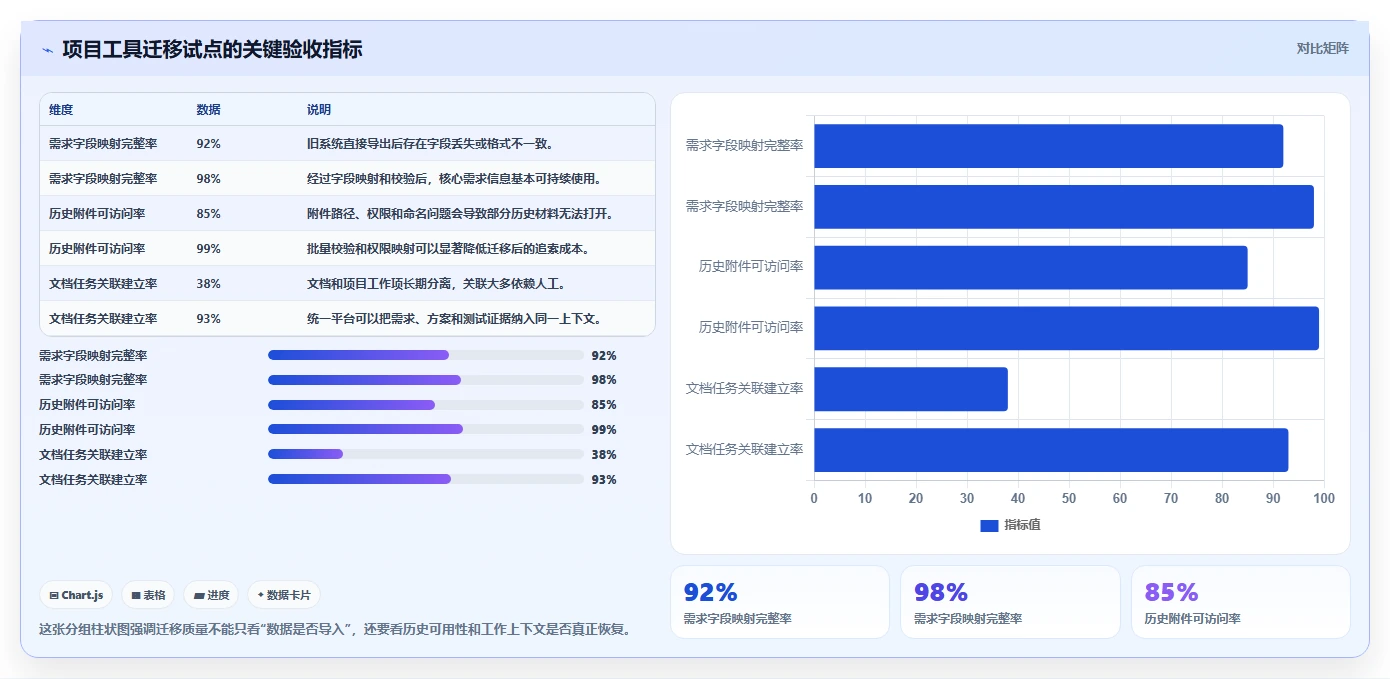Open the 98% summary card
The height and width of the screenshot is (679, 1390).
pyautogui.click(x=1010, y=602)
